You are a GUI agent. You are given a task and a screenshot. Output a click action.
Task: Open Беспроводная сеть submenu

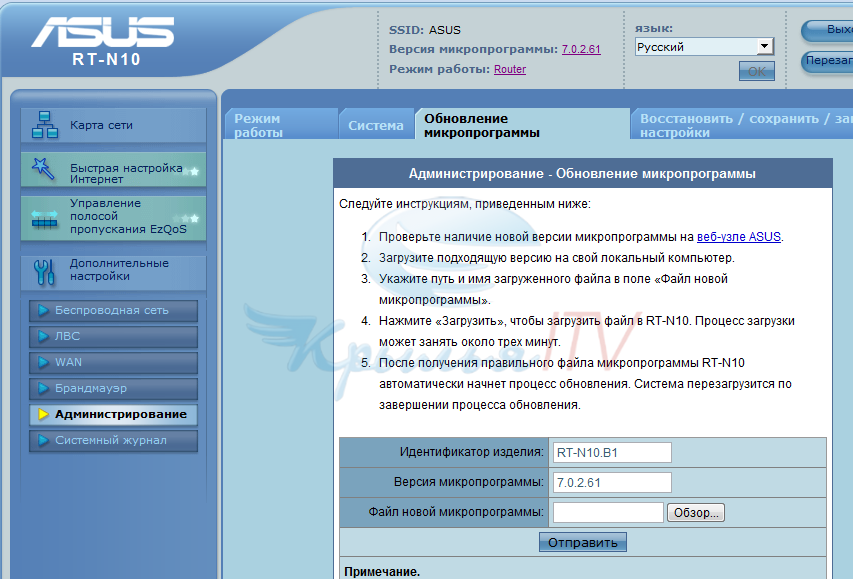click(113, 310)
